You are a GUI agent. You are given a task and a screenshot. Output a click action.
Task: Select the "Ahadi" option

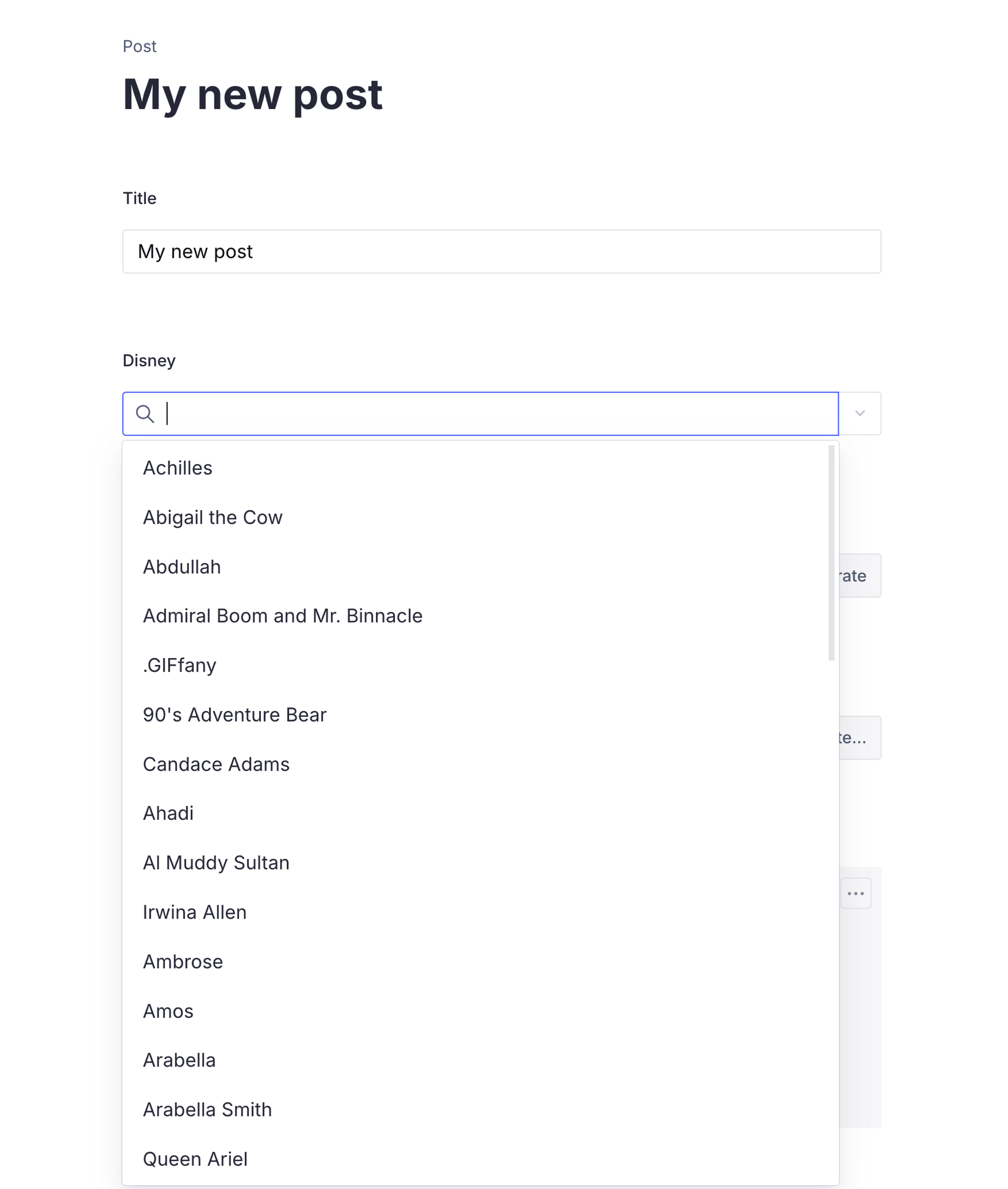[x=168, y=813]
